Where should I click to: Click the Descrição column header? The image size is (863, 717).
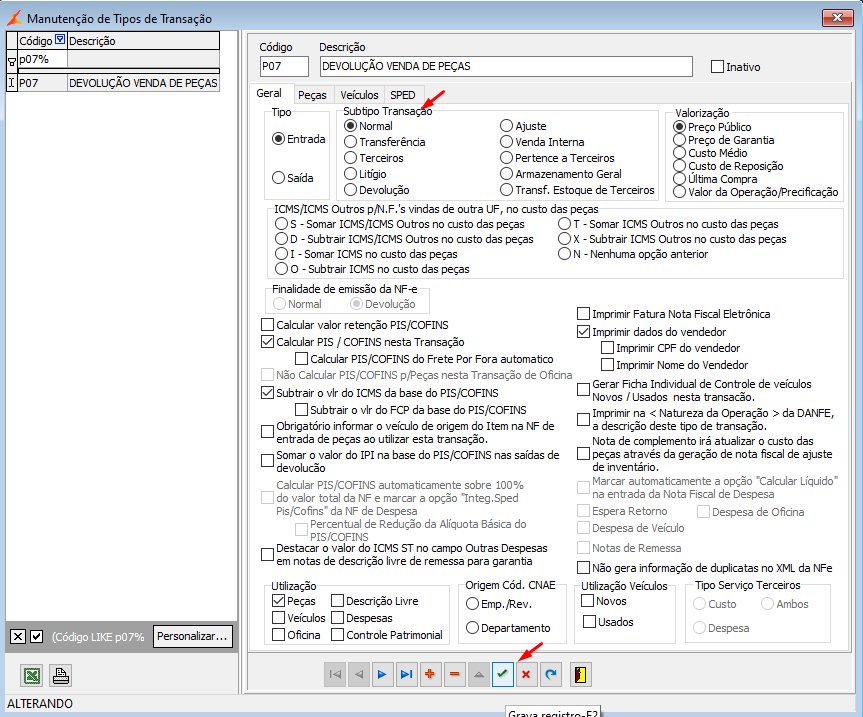pyautogui.click(x=143, y=41)
